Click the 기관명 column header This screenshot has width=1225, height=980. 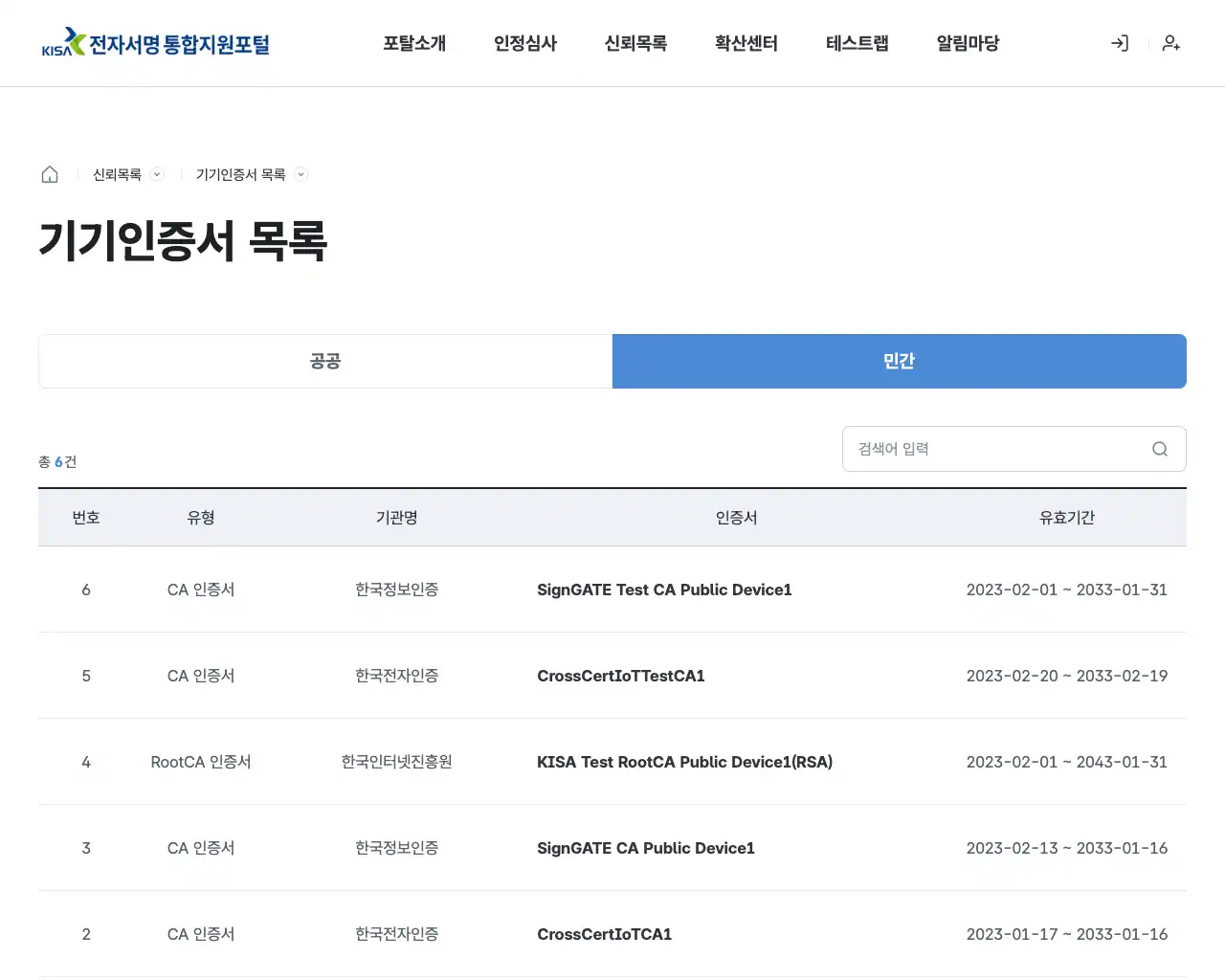pos(397,518)
